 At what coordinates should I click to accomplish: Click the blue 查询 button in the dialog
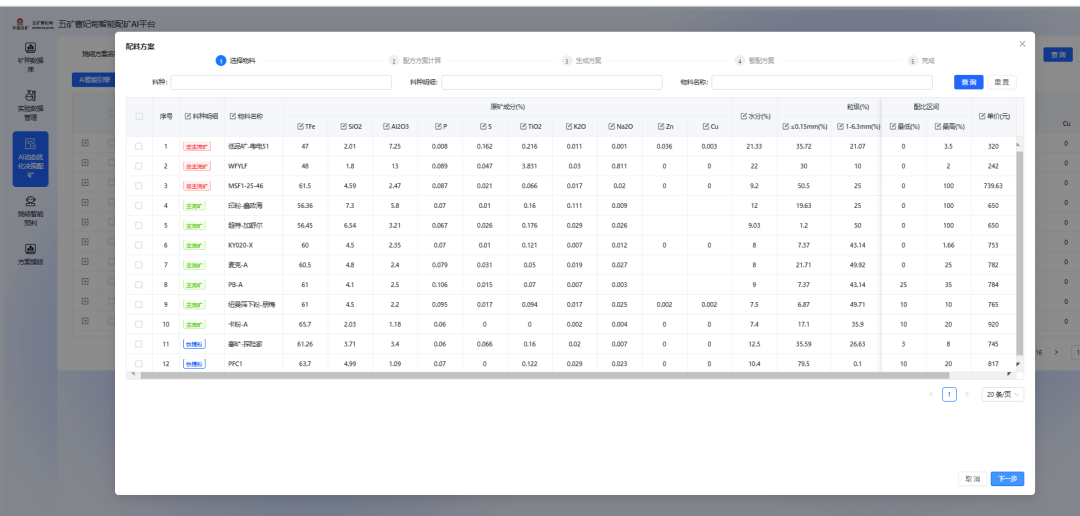[x=968, y=82]
